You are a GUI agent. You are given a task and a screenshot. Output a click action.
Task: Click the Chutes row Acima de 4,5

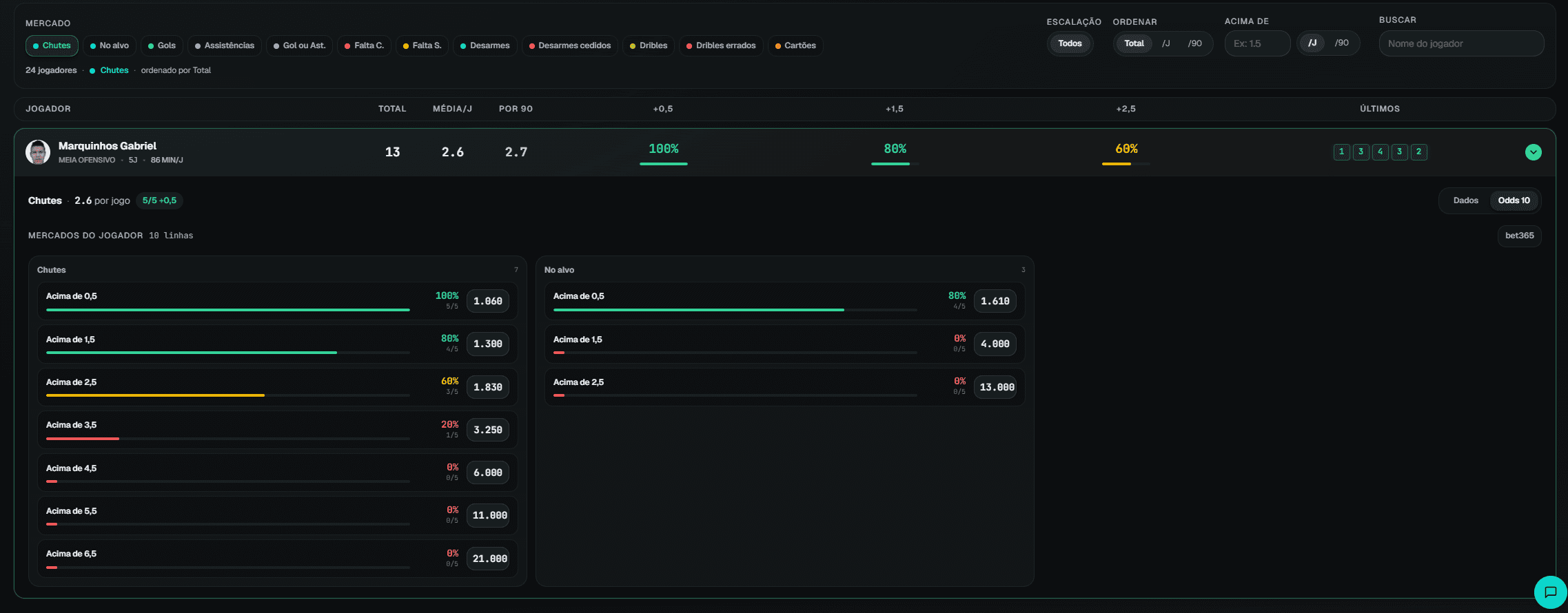click(278, 472)
